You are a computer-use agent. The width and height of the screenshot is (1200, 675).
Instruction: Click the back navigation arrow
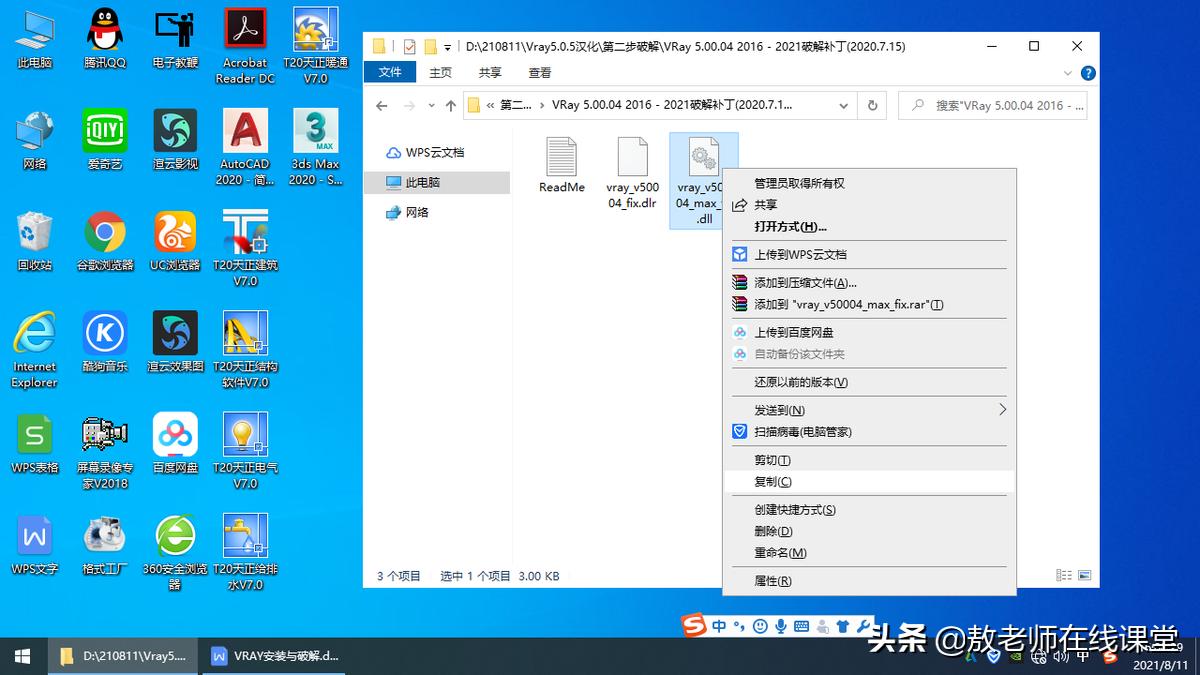click(382, 105)
